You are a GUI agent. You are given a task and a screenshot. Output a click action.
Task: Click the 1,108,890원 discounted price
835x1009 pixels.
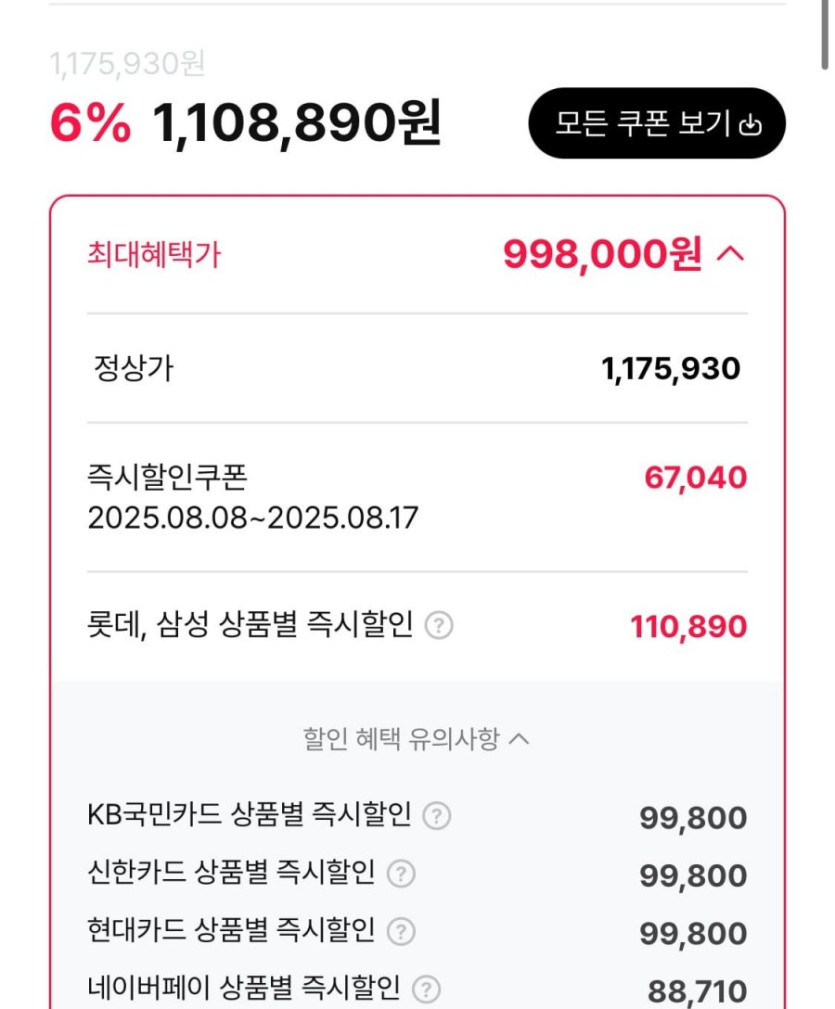coord(297,124)
